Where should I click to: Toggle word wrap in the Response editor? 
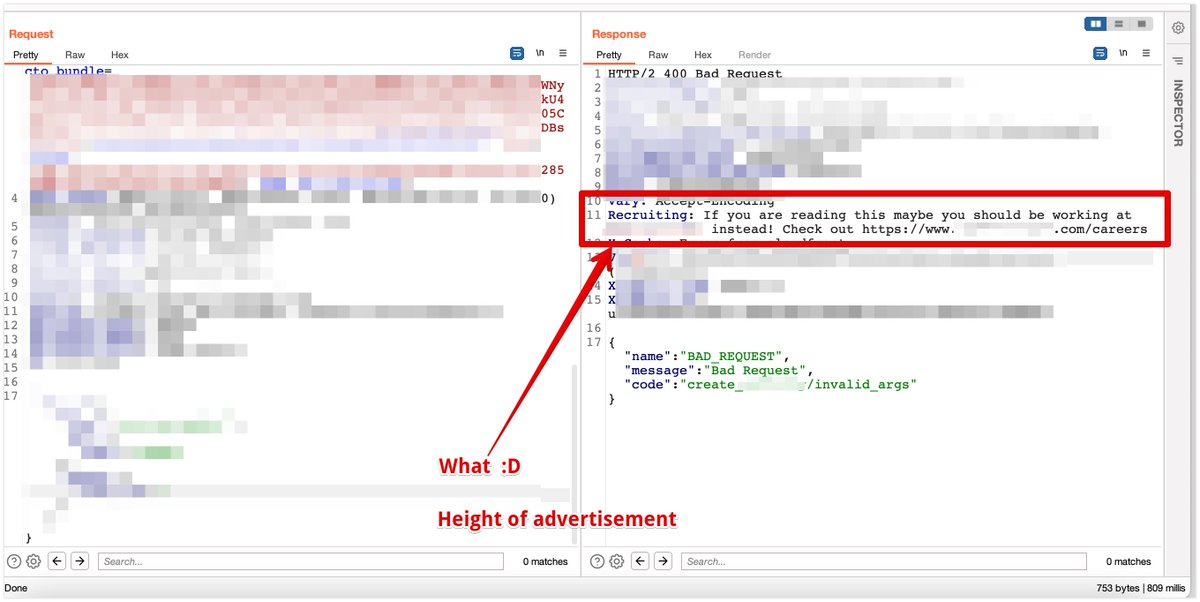point(1099,52)
